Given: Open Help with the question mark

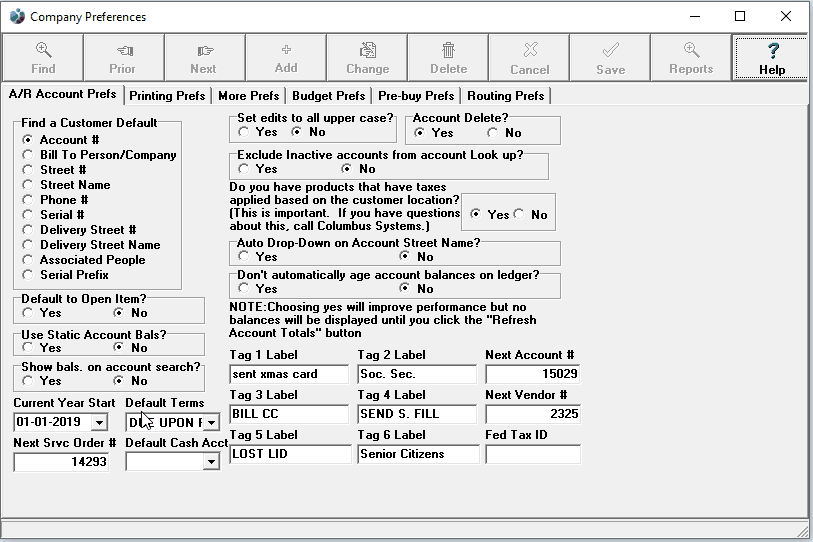Looking at the screenshot, I should pos(772,58).
